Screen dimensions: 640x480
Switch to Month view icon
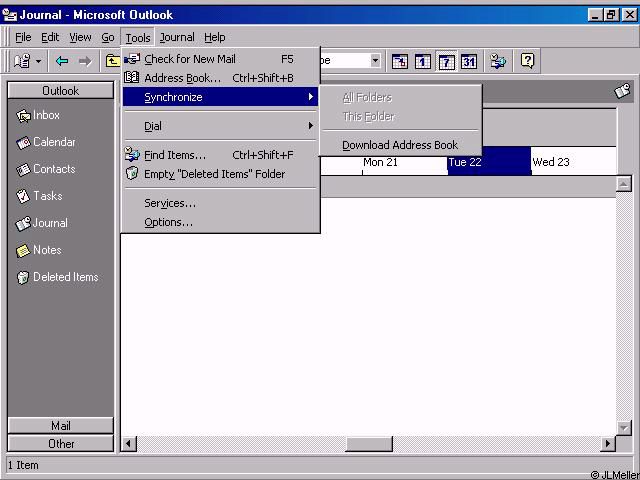coord(469,62)
